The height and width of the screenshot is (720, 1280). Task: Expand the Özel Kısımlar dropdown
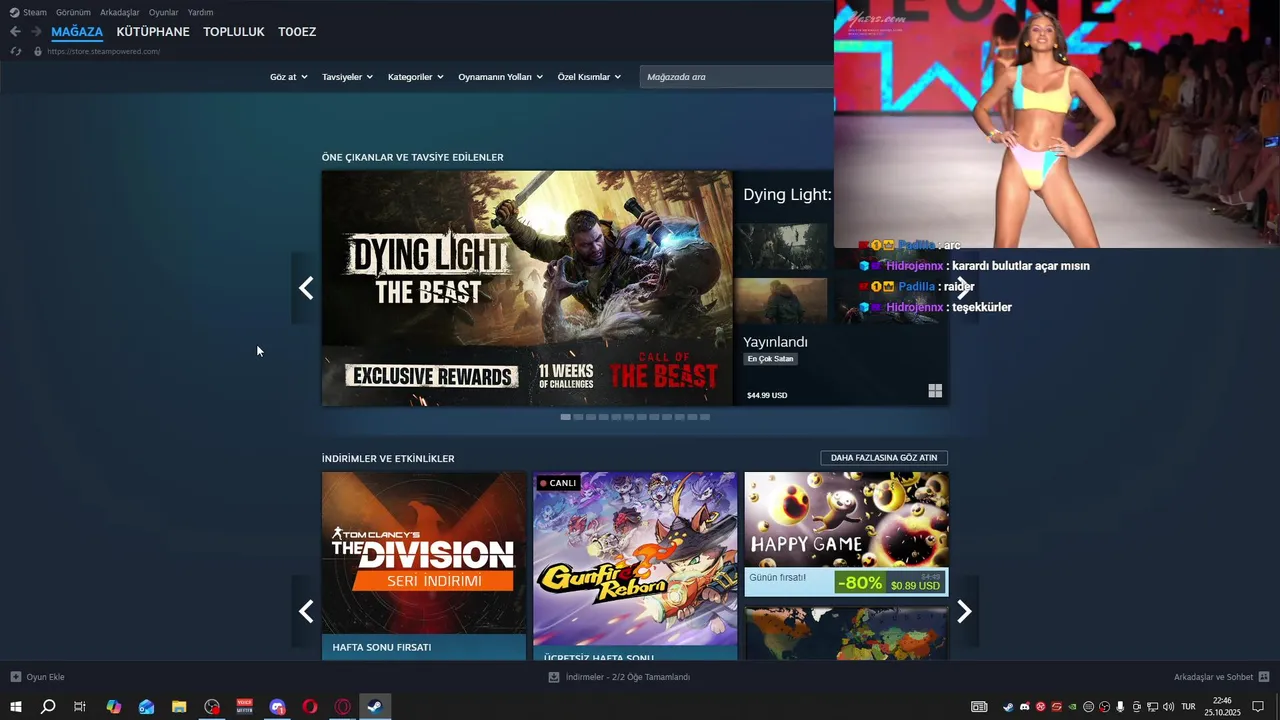589,77
